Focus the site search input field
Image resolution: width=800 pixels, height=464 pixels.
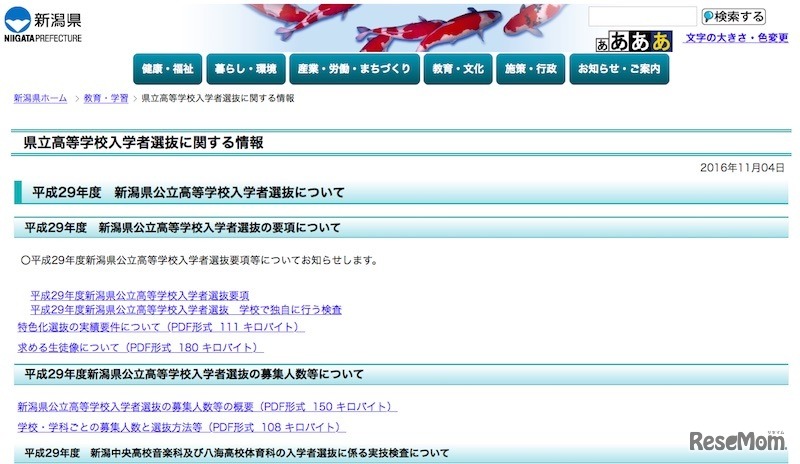642,16
